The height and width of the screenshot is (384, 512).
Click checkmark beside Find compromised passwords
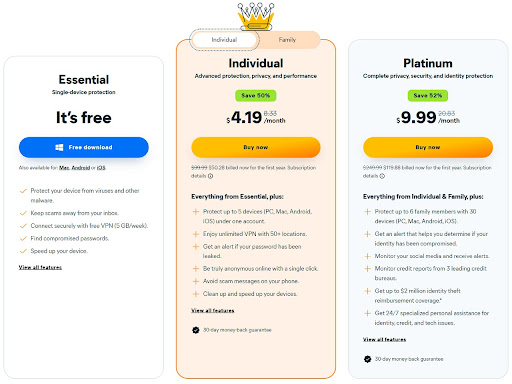coord(23,238)
